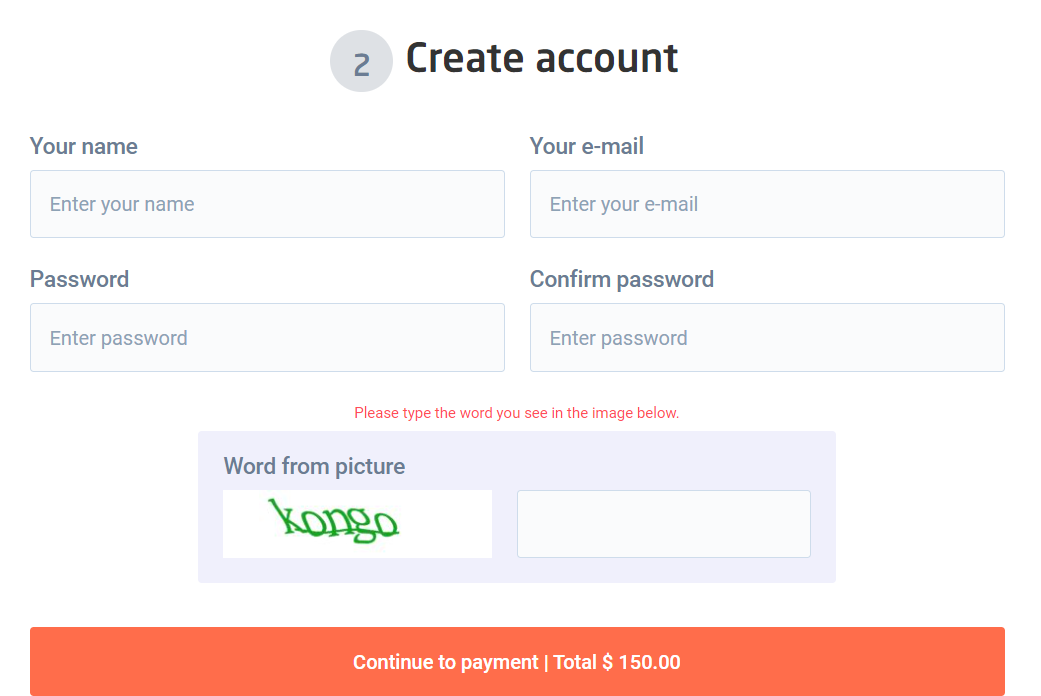1041x696 pixels.
Task: Click the 'Create account' heading
Action: (x=542, y=58)
